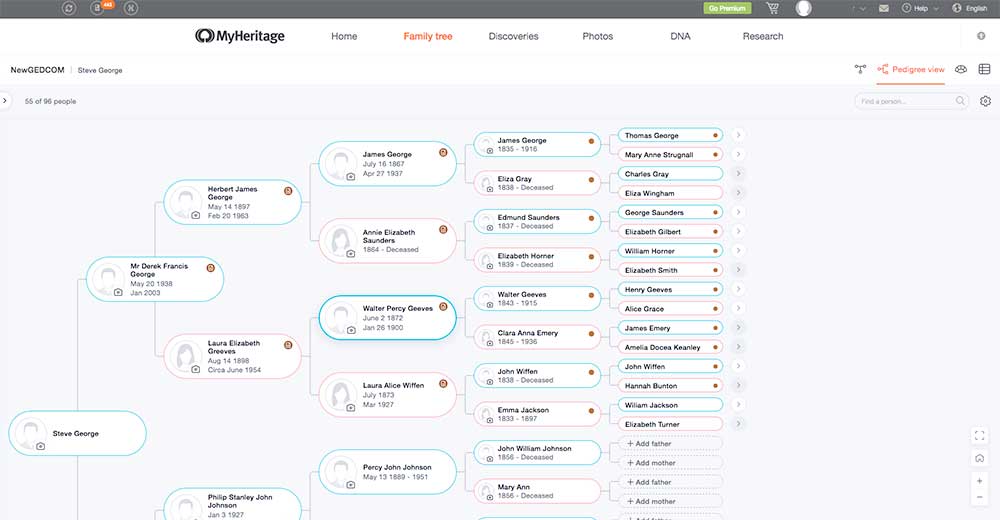Select the Eliza Gray 1838 card
The image size is (1000, 520).
(x=537, y=183)
